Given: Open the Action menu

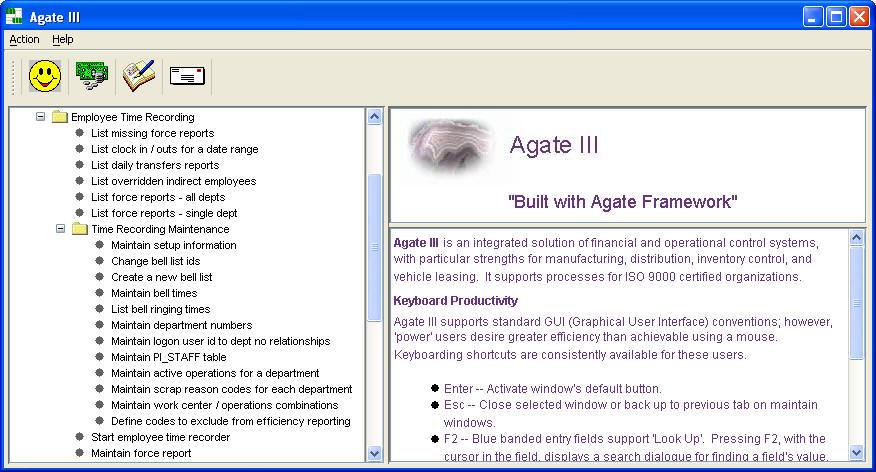Looking at the screenshot, I should [x=25, y=39].
